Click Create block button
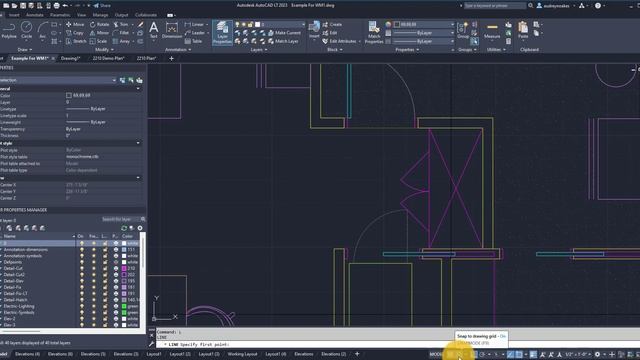Screen dimensions: 640x360 (332, 24)
